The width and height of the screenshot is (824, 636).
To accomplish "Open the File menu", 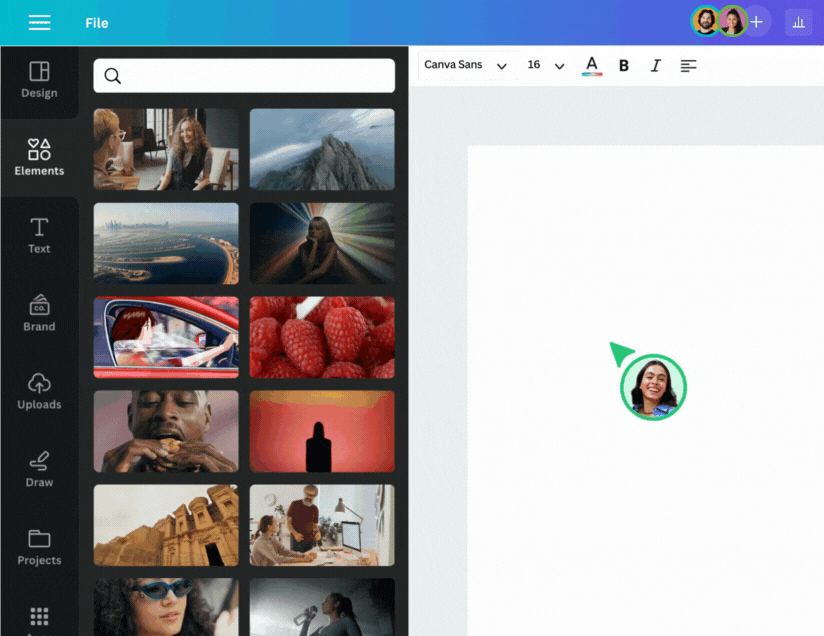I will click(96, 22).
